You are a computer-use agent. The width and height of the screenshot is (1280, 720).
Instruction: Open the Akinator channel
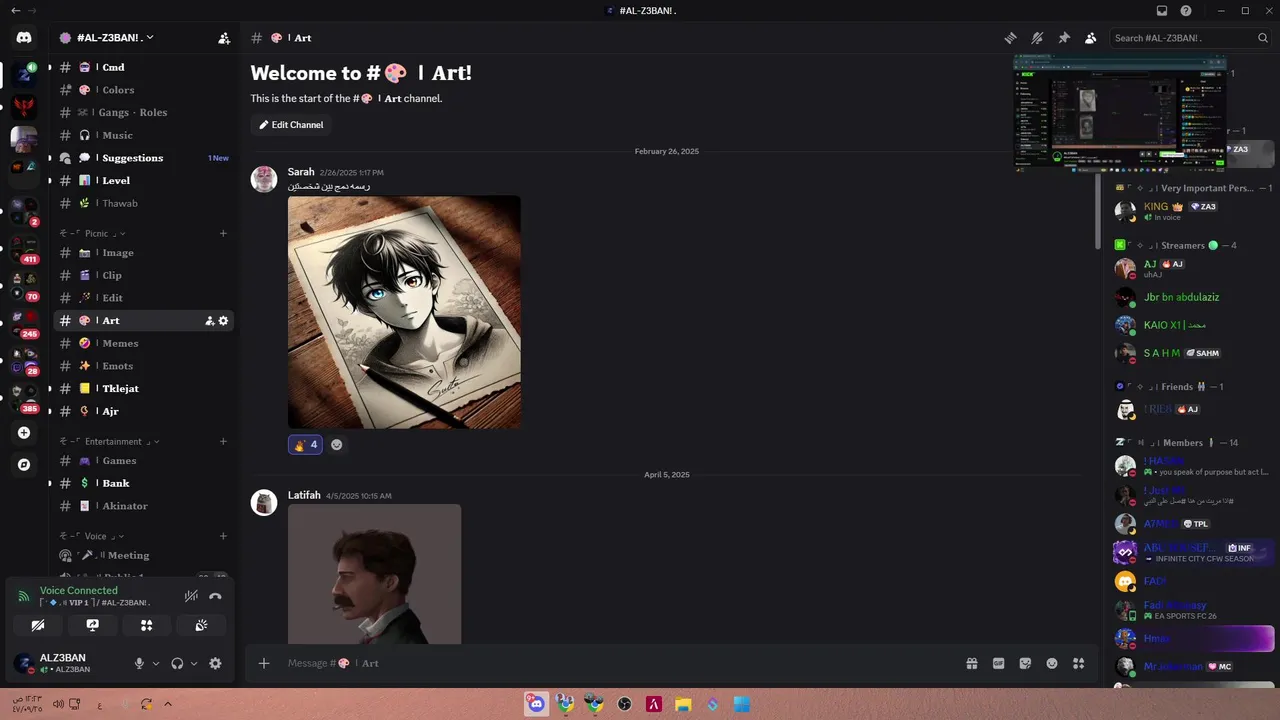pyautogui.click(x=143, y=506)
